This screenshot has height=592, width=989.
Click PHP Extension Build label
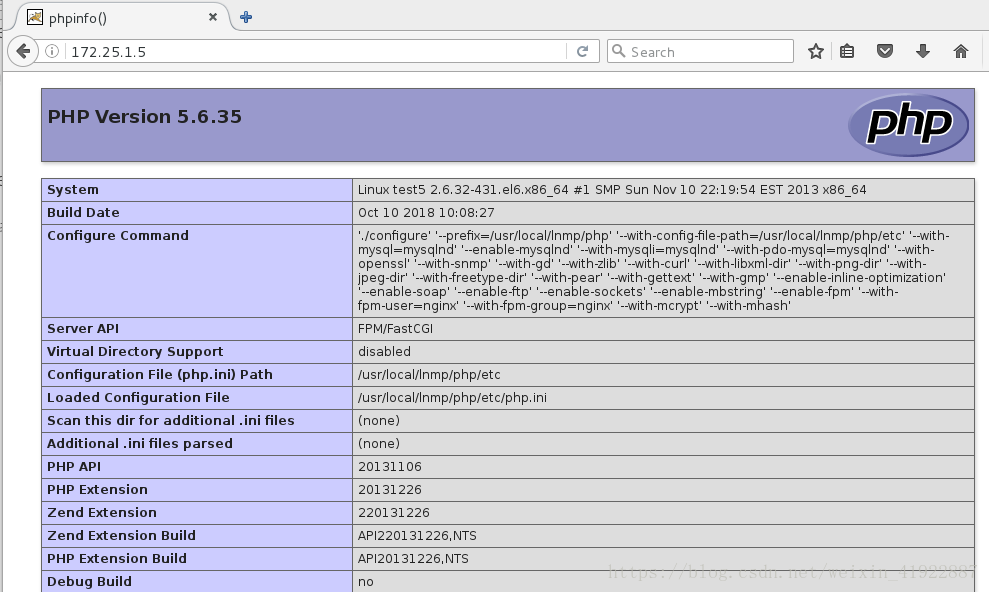pyautogui.click(x=117, y=559)
